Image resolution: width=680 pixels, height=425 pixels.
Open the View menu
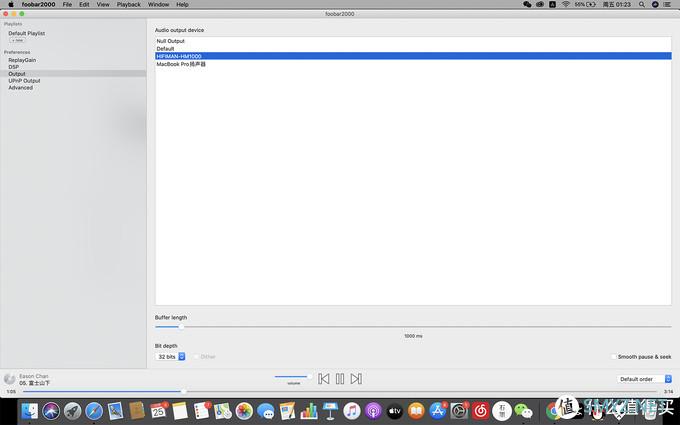pos(103,4)
